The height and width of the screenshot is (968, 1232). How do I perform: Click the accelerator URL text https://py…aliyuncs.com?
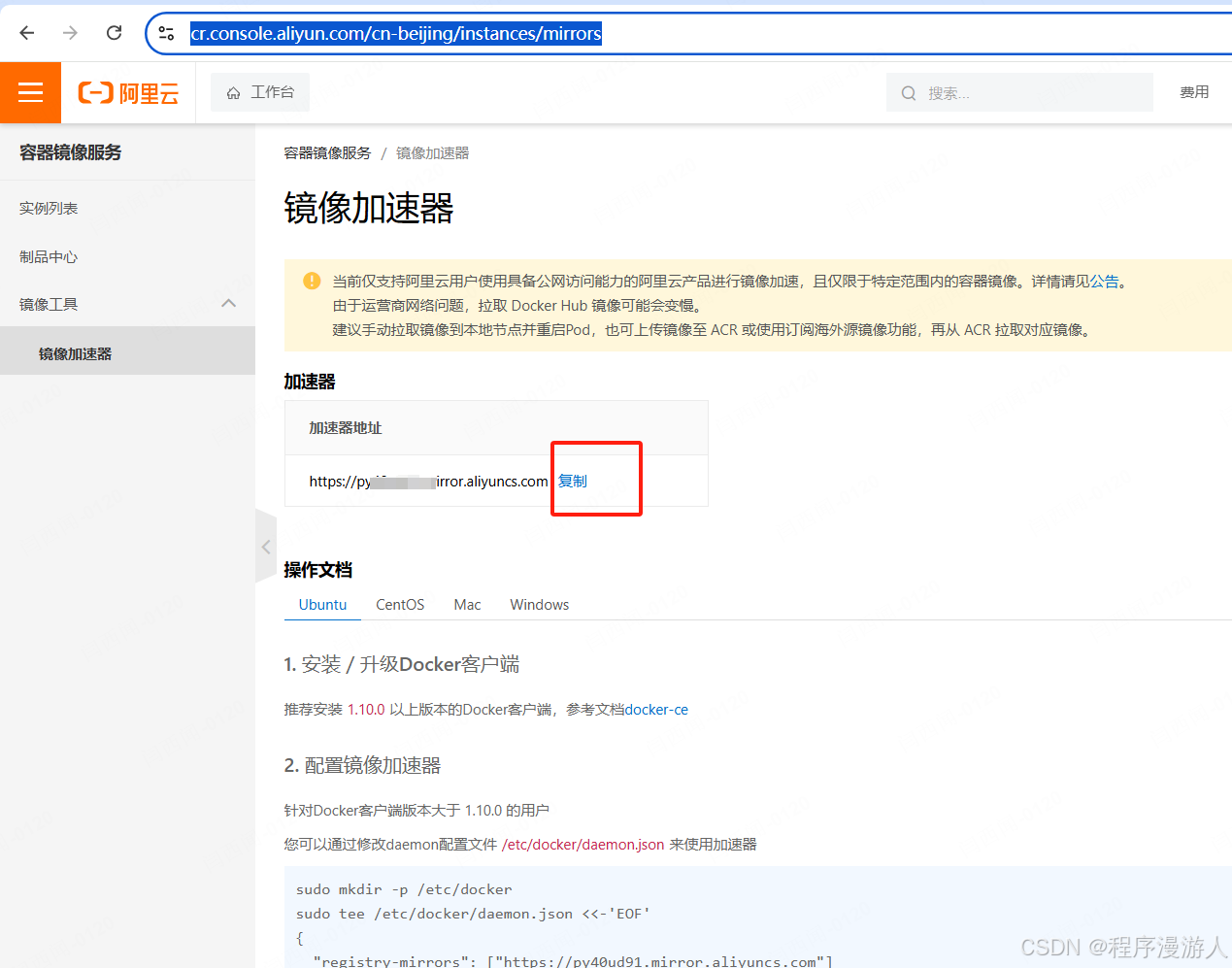click(x=428, y=481)
